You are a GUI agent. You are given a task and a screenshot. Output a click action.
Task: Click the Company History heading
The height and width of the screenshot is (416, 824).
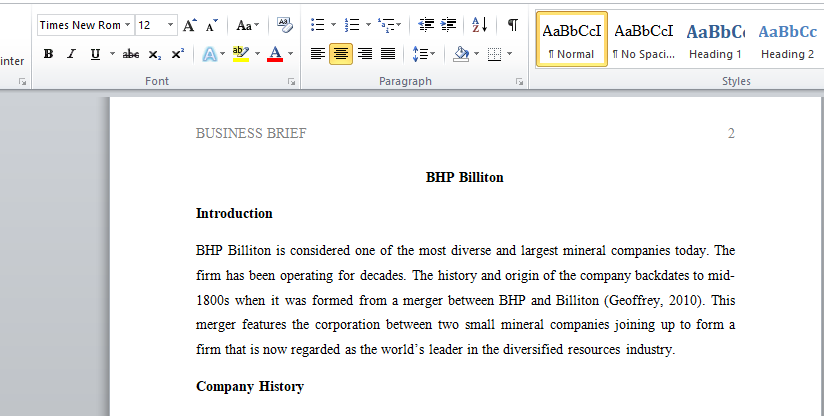click(250, 387)
